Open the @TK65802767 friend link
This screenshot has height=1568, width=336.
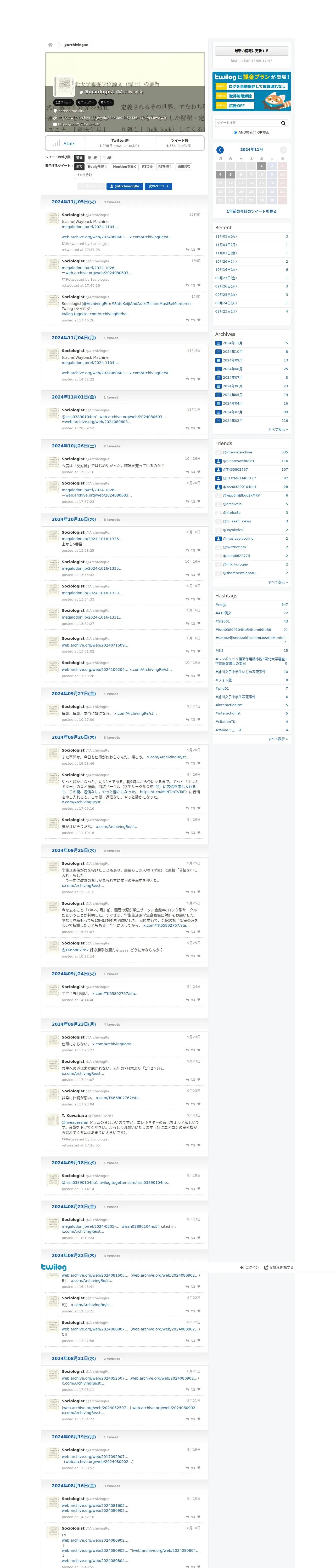(235, 469)
